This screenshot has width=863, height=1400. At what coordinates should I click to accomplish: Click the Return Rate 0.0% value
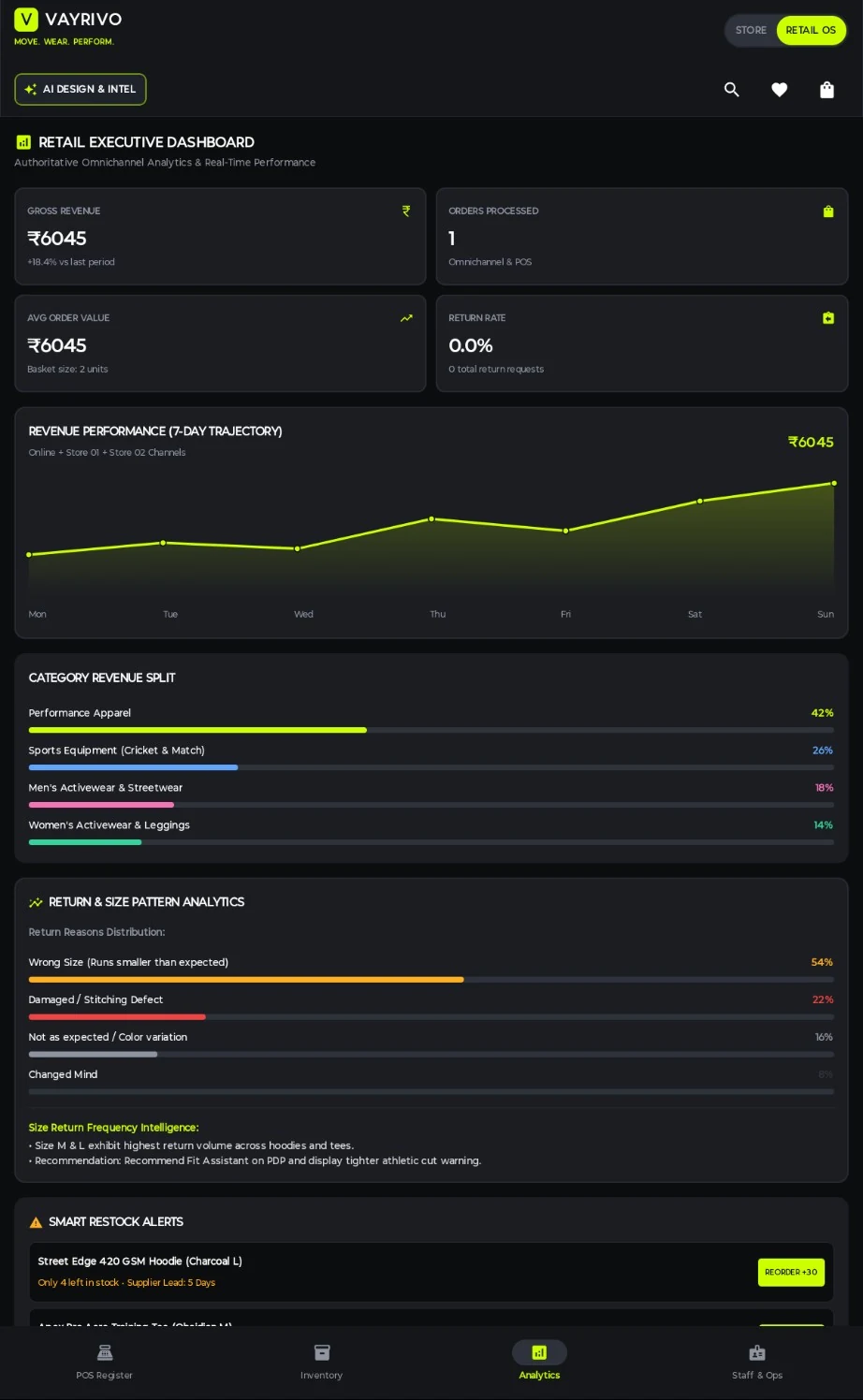(471, 345)
